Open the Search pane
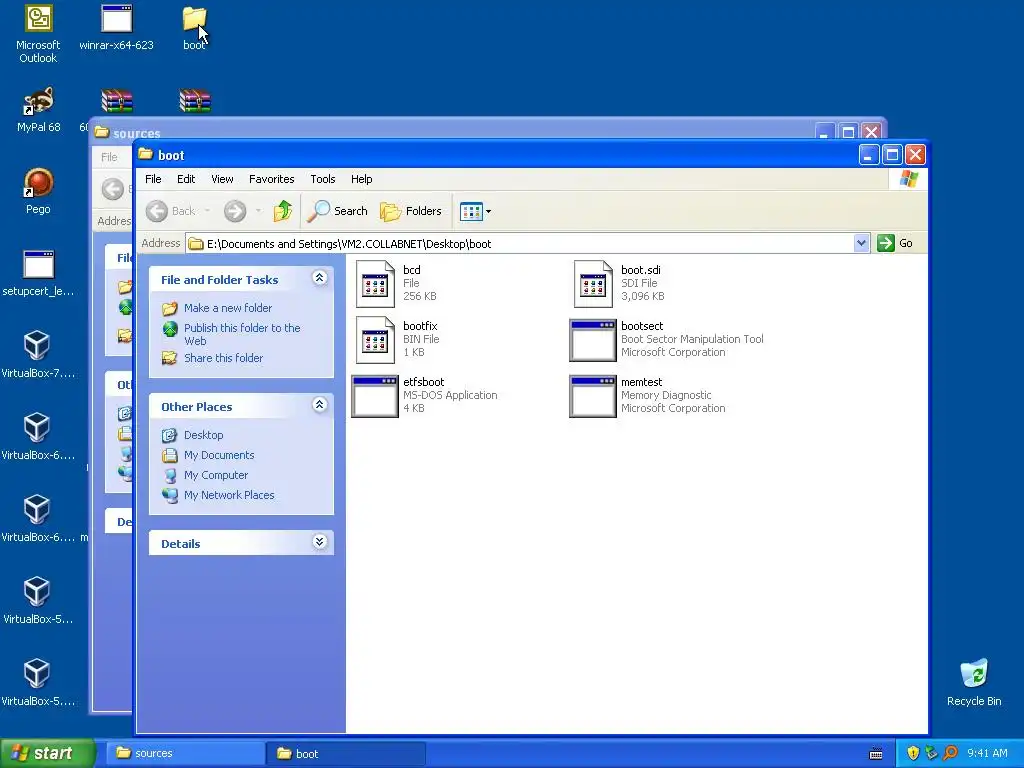The height and width of the screenshot is (768, 1024). (338, 211)
